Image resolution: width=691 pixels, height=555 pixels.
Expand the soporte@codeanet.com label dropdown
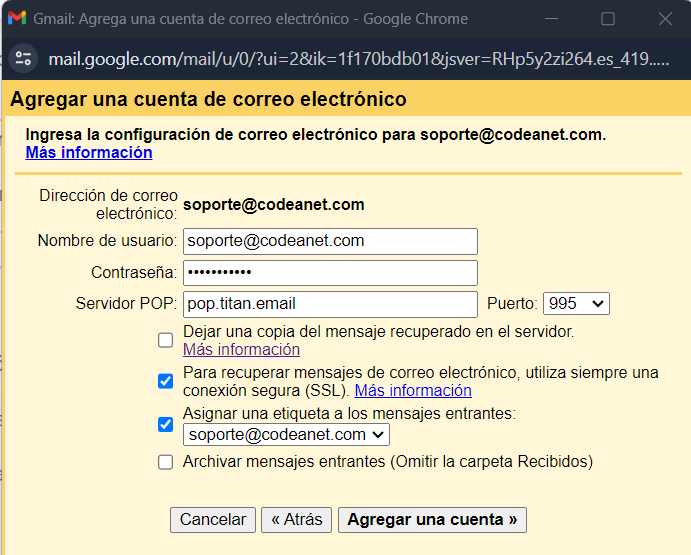click(x=286, y=435)
